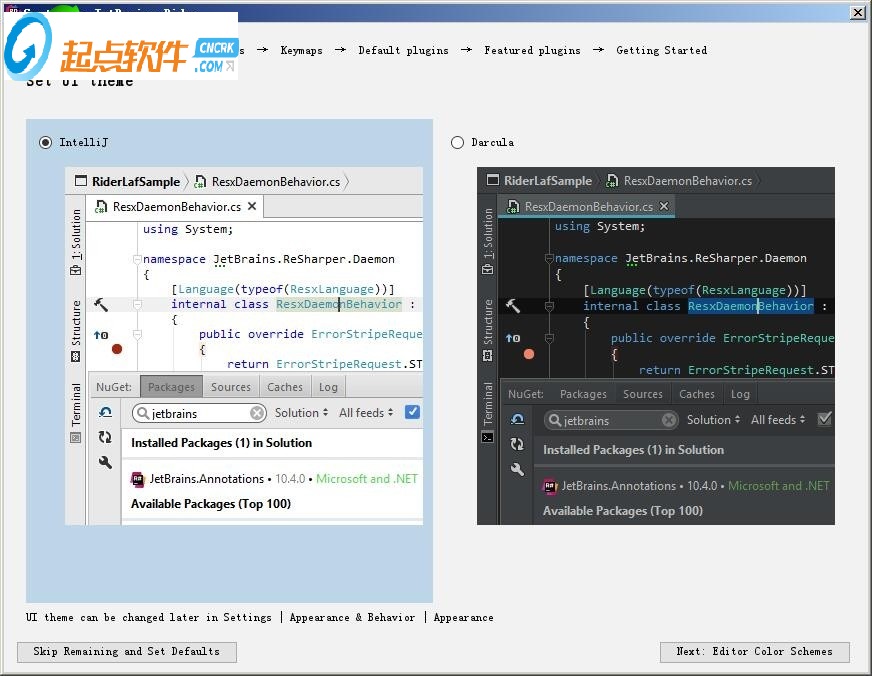
Task: Click the hammer build icon in light preview
Action: click(x=101, y=305)
